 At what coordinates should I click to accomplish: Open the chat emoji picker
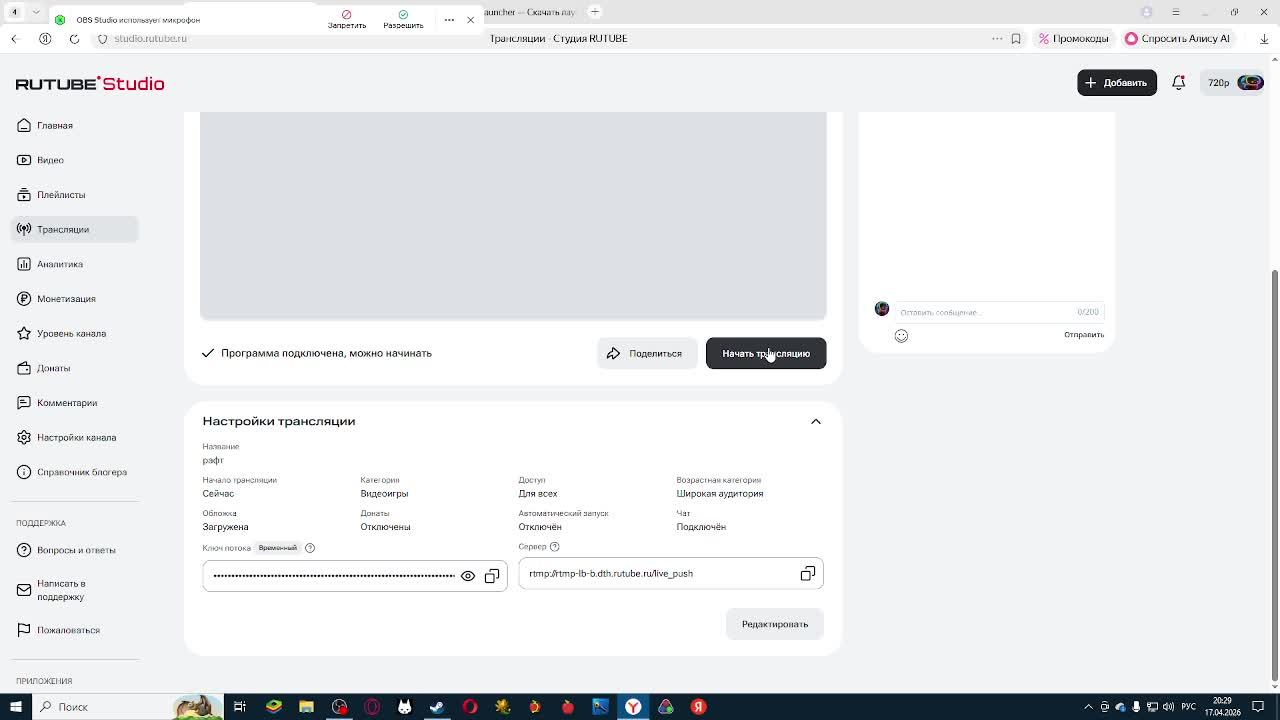[x=901, y=336]
